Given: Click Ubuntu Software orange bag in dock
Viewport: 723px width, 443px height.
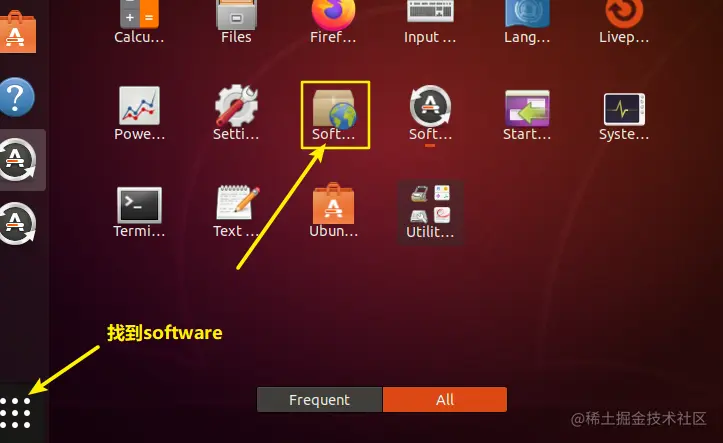Looking at the screenshot, I should tap(17, 31).
